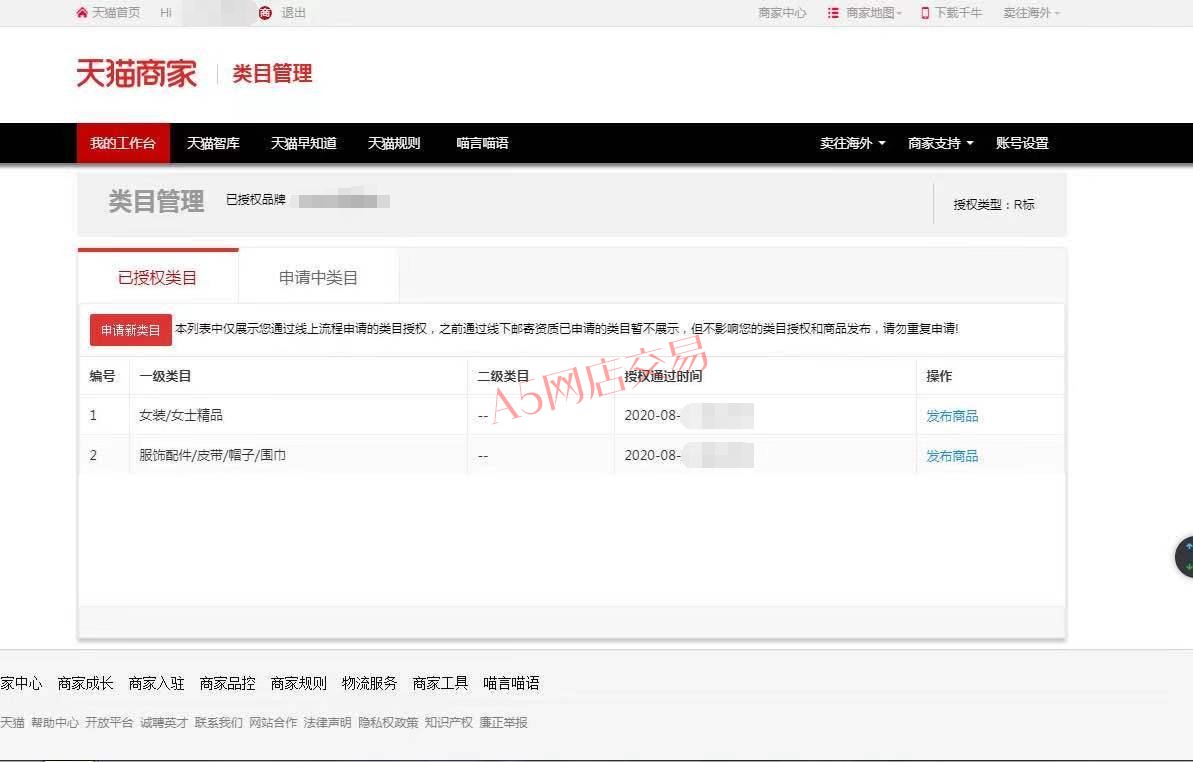The height and width of the screenshot is (762, 1193).
Task: Click the round red merchant badge icon
Action: (x=265, y=13)
